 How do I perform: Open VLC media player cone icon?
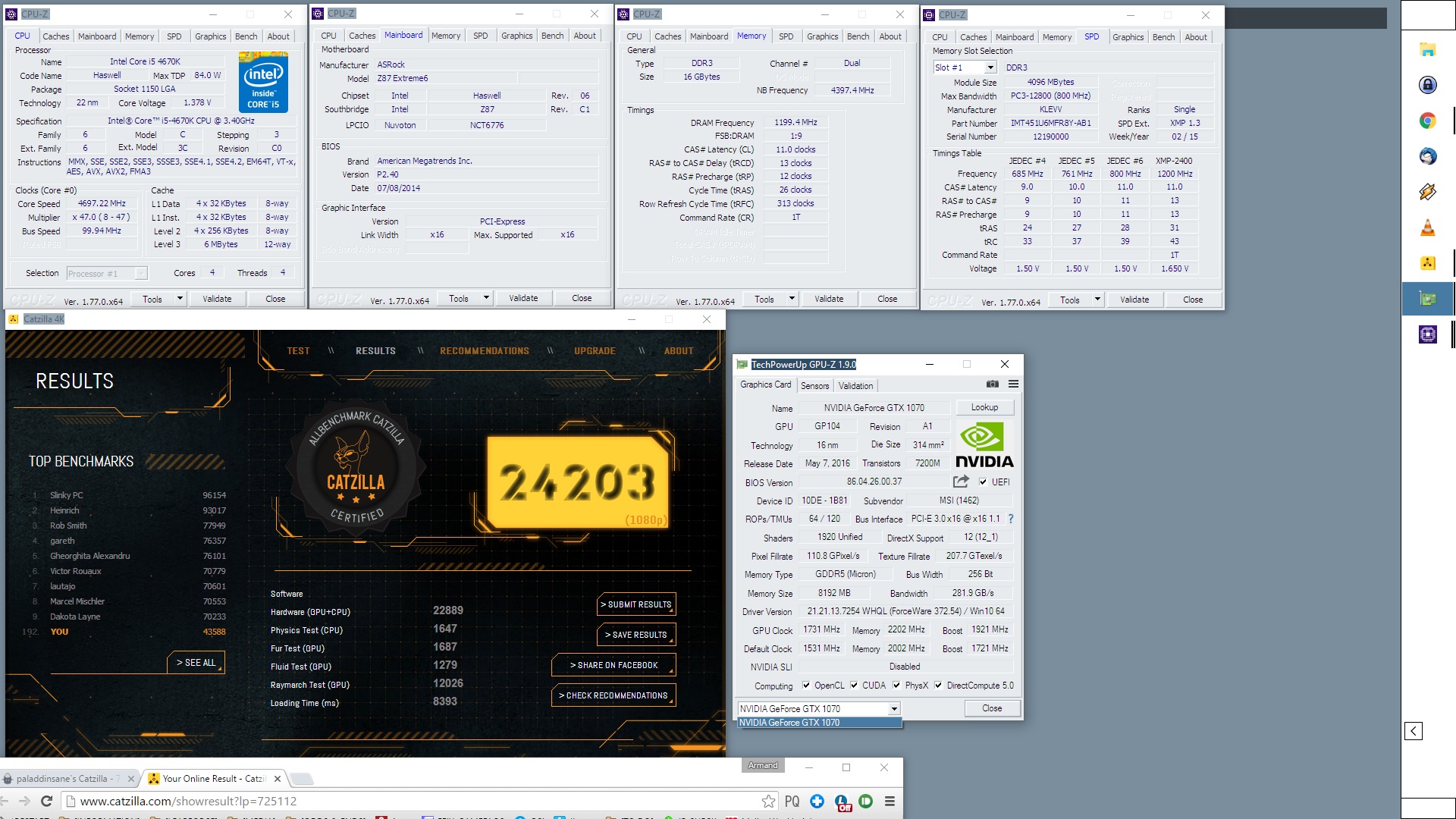click(x=1427, y=227)
